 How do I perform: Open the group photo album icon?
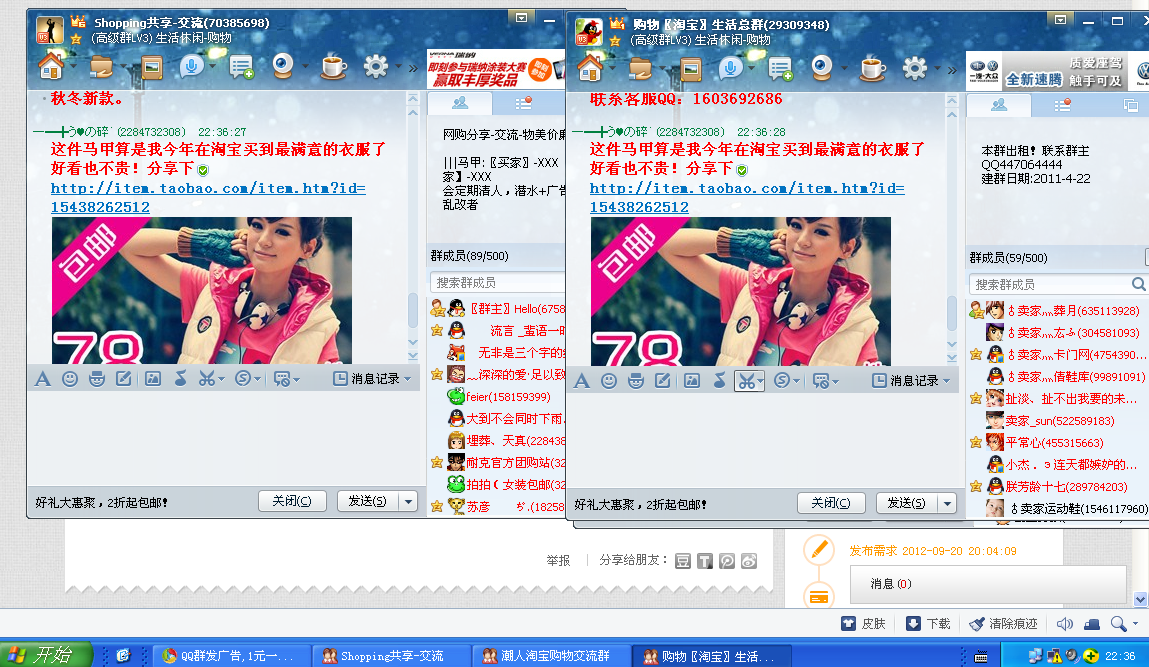[151, 67]
